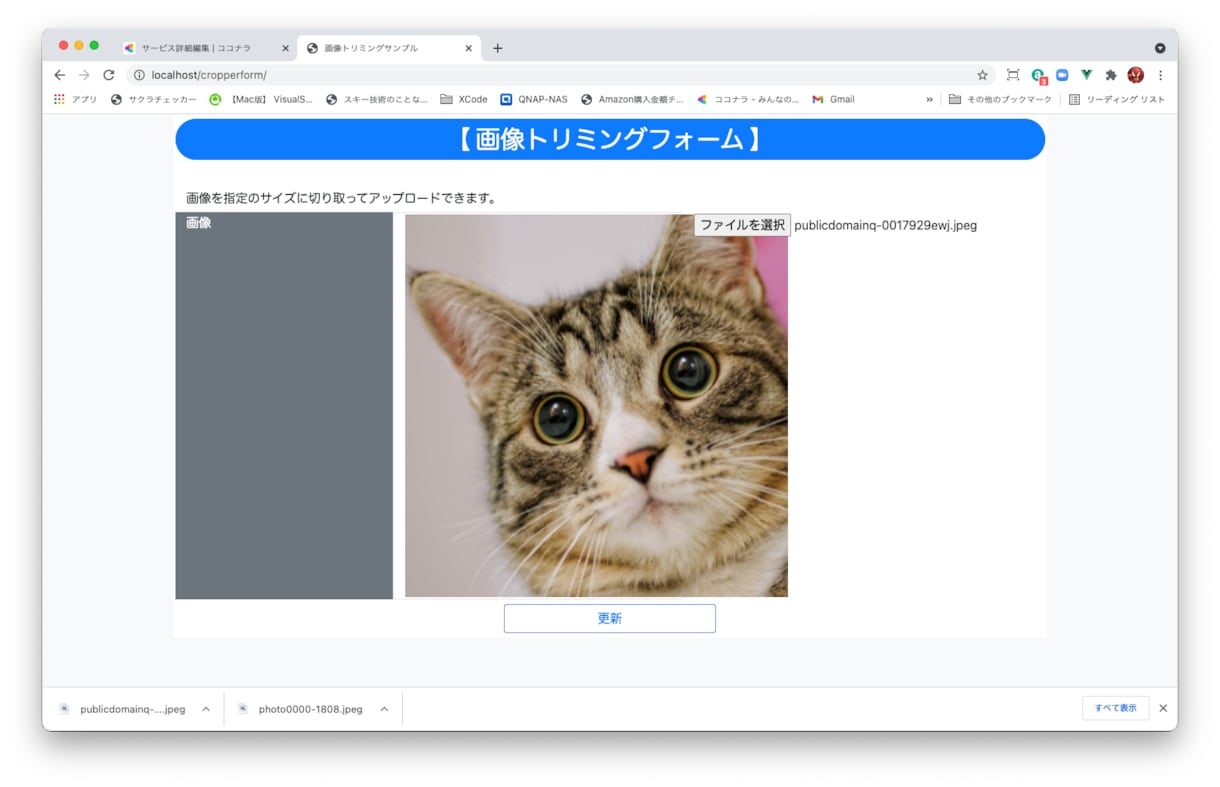The image size is (1220, 787).
Task: Show hidden bookmarks with the » chevron
Action: click(x=929, y=100)
